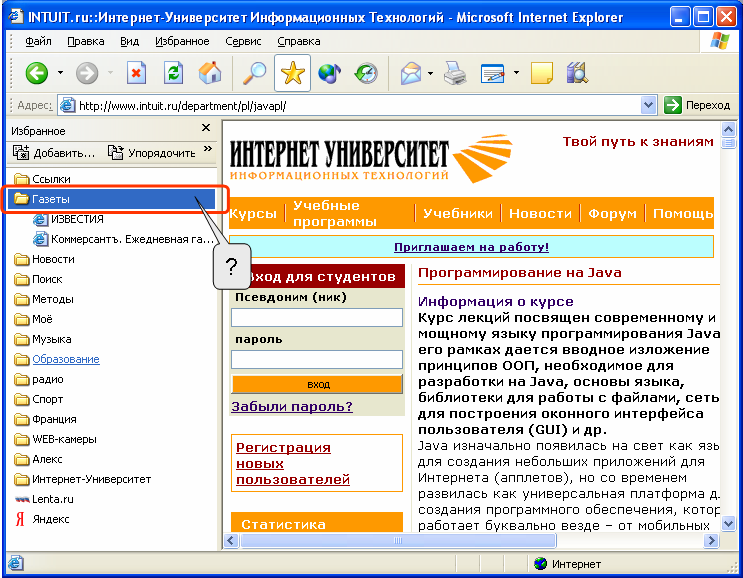Click the page icon in the address bar
This screenshot has width=743, height=578.
click(x=68, y=105)
